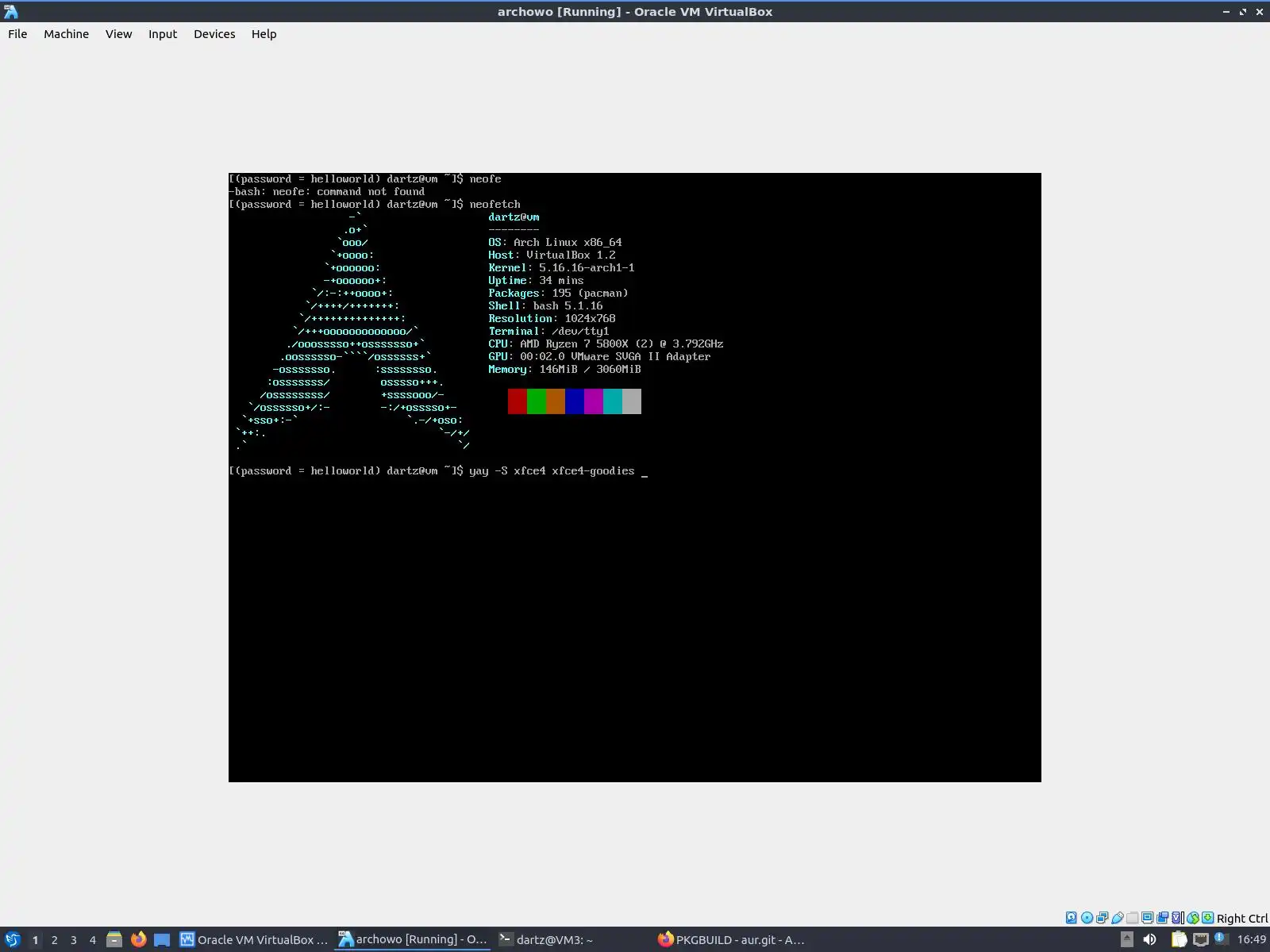
Task: Open the volume control tray icon
Action: (1149, 939)
